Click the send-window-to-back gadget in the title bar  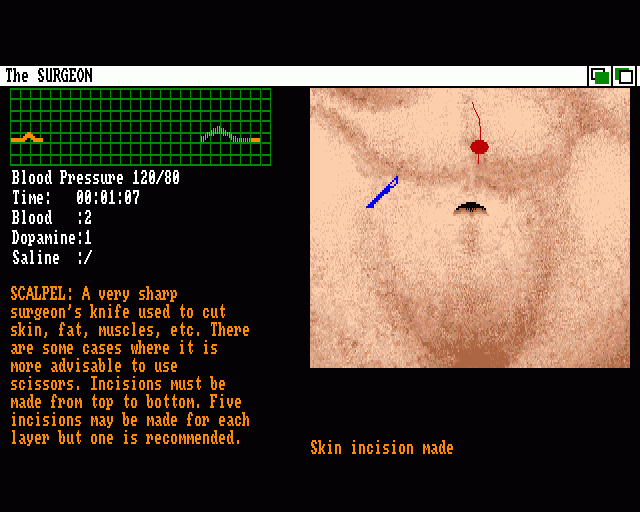pyautogui.click(x=600, y=76)
